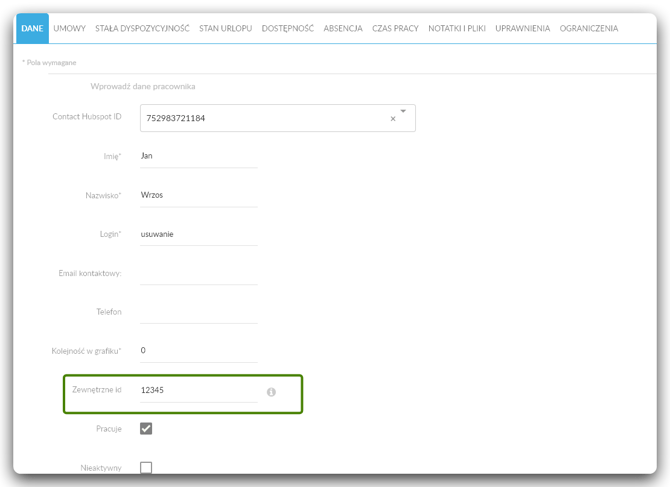The width and height of the screenshot is (670, 487).
Task: Click the info icon beside Zewnętrzne id
Action: click(x=271, y=392)
